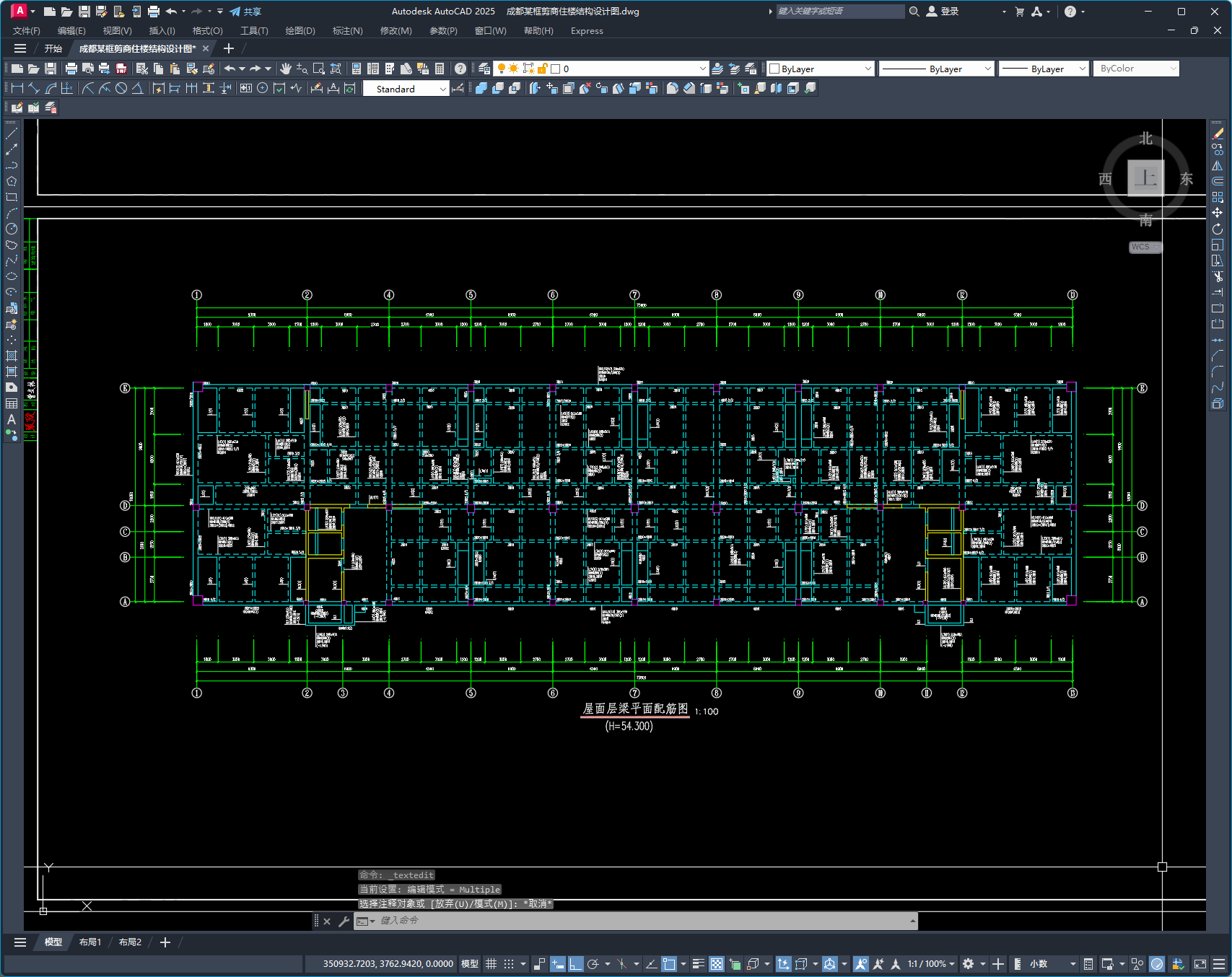Toggle dynamic input in status bar

pyautogui.click(x=558, y=964)
